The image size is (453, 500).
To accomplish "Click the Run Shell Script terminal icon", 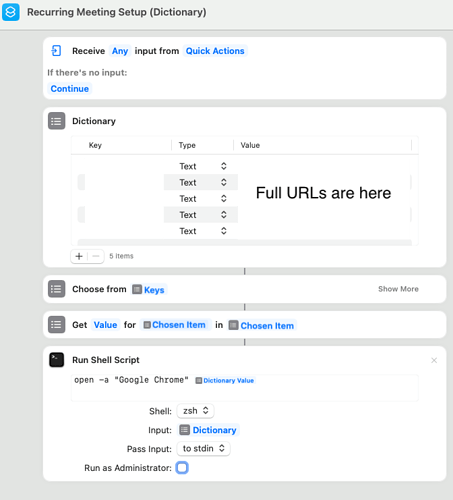I will [x=56, y=360].
